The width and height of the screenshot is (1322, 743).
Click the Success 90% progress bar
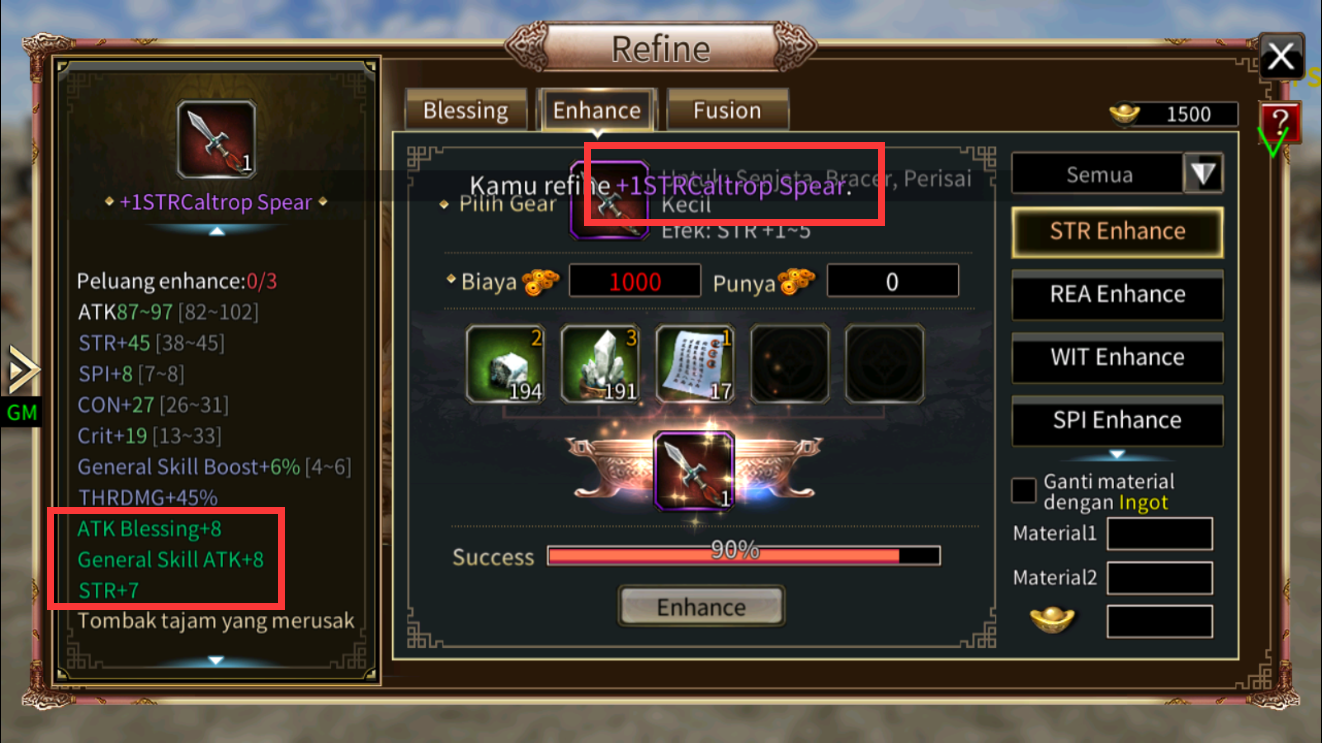pyautogui.click(x=744, y=556)
